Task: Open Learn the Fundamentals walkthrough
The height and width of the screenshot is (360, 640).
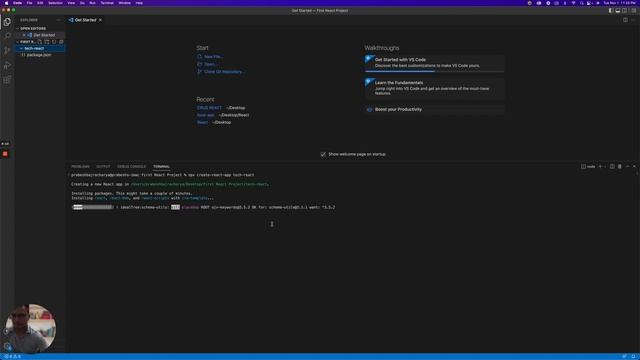Action: tap(434, 88)
